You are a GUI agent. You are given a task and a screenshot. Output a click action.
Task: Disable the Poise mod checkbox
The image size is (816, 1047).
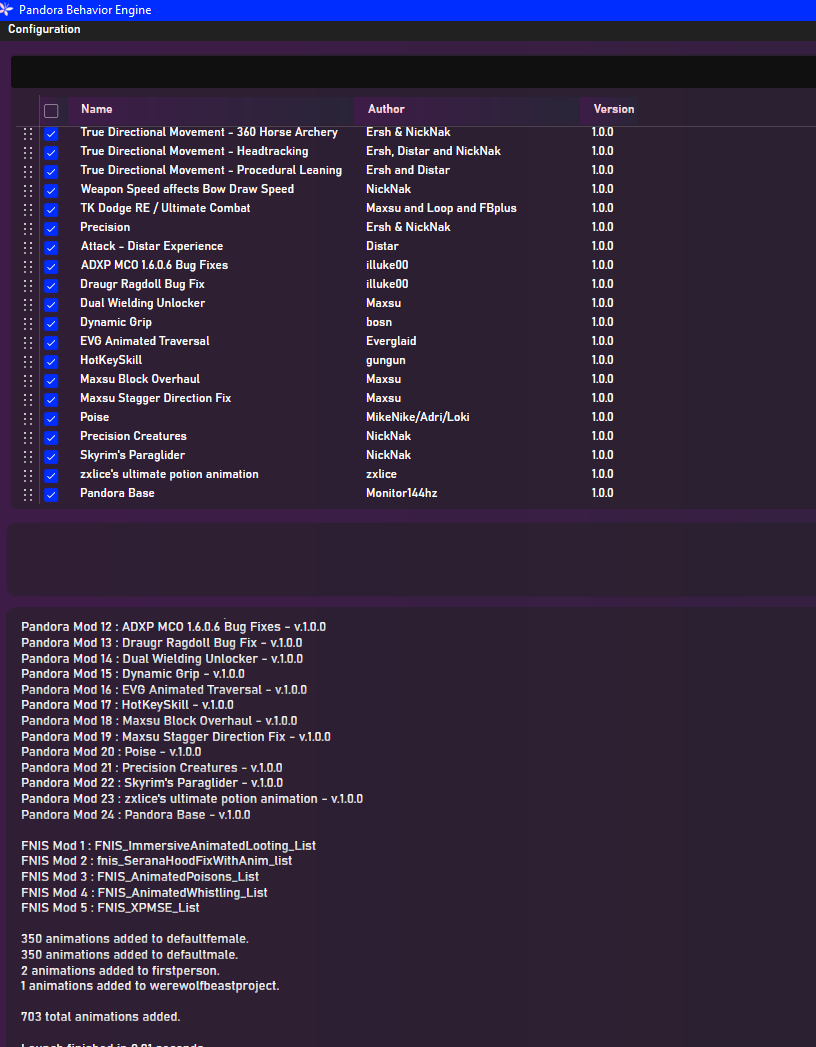point(51,419)
